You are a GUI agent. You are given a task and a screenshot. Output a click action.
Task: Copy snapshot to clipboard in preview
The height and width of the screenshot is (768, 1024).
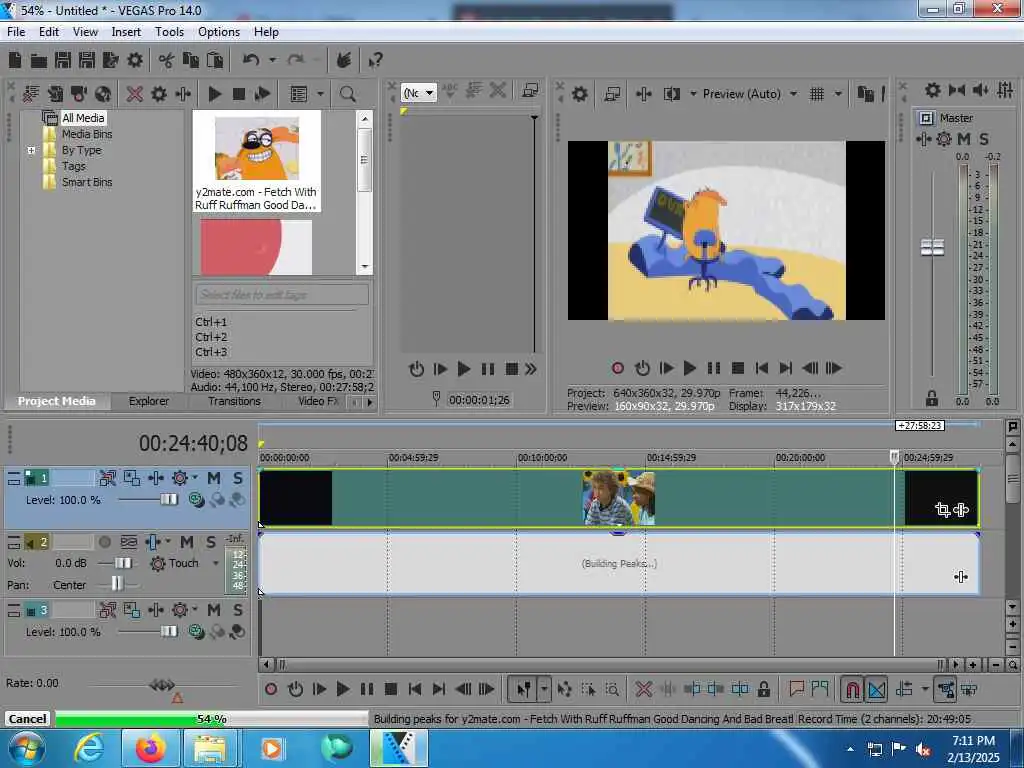[865, 94]
